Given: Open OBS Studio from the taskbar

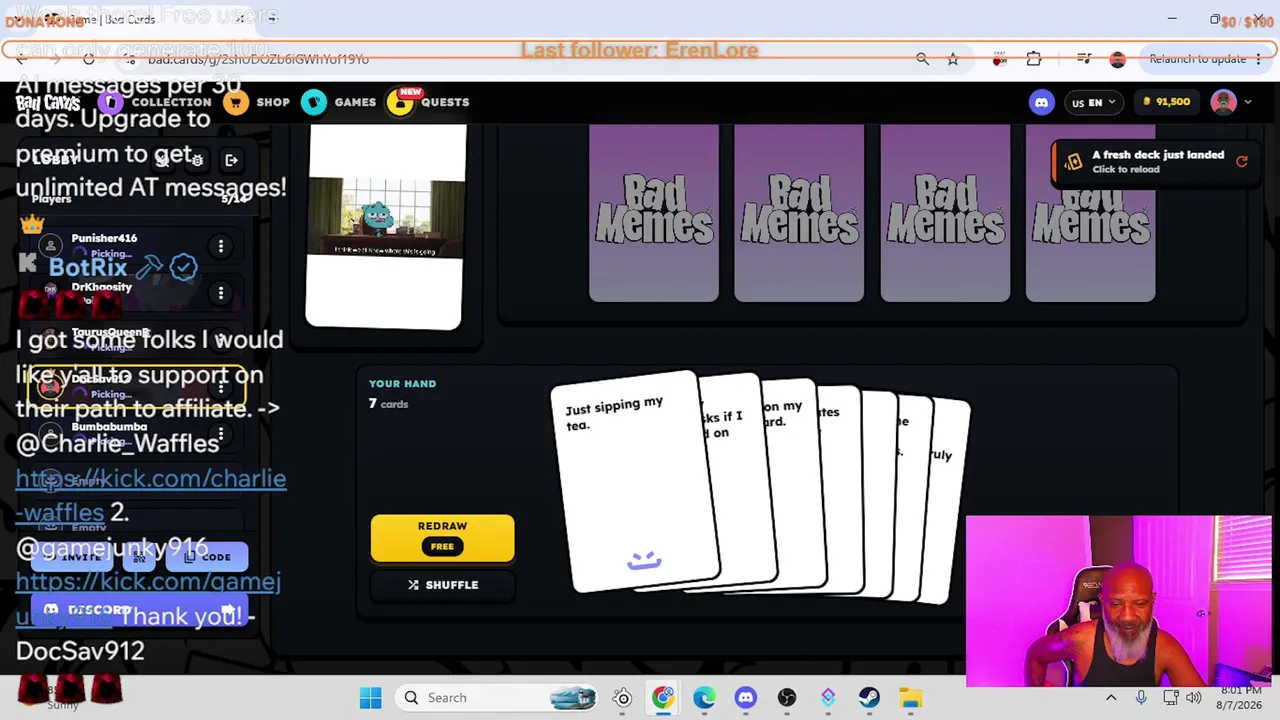Looking at the screenshot, I should point(786,697).
